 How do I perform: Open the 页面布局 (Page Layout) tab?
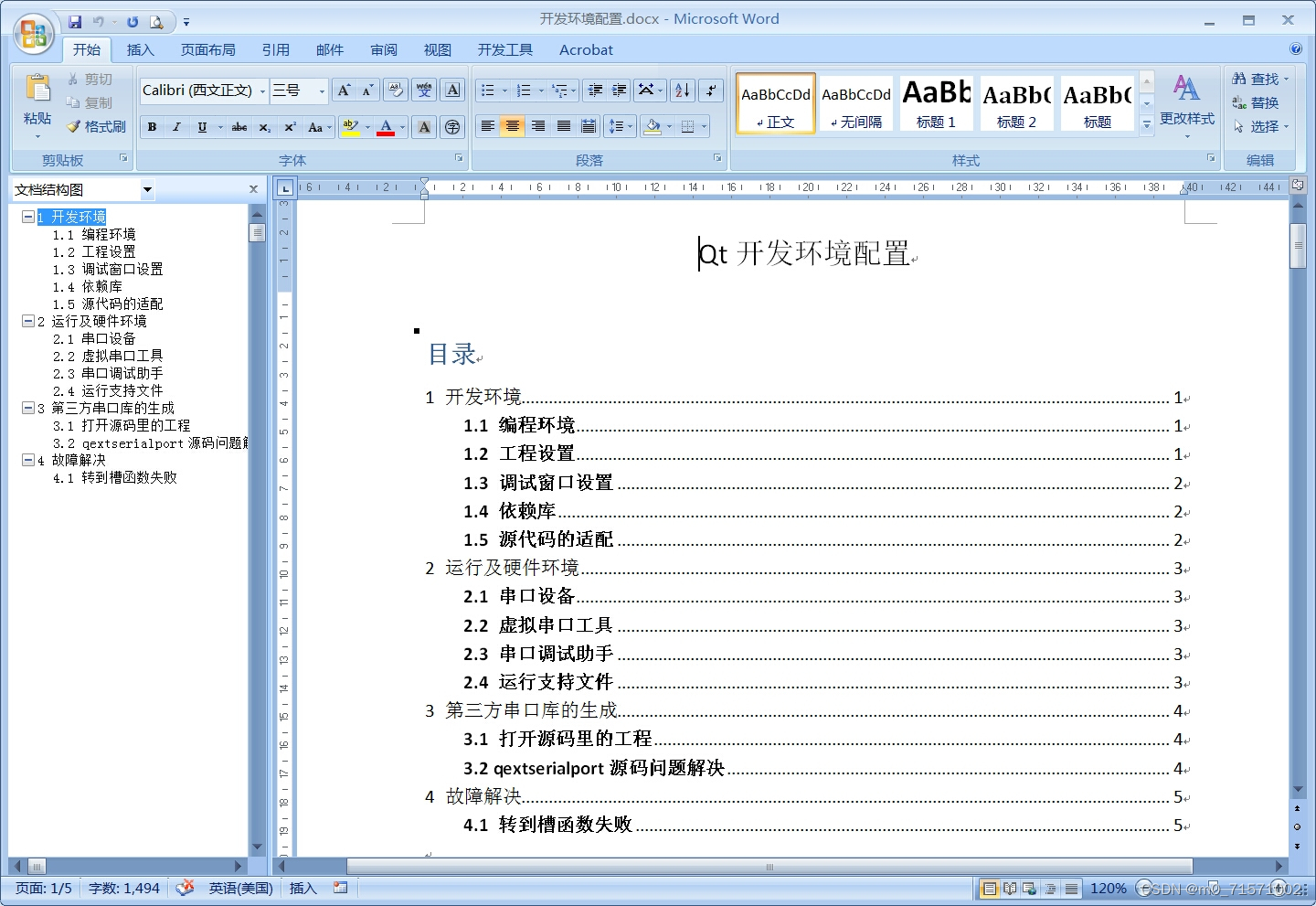coord(207,49)
